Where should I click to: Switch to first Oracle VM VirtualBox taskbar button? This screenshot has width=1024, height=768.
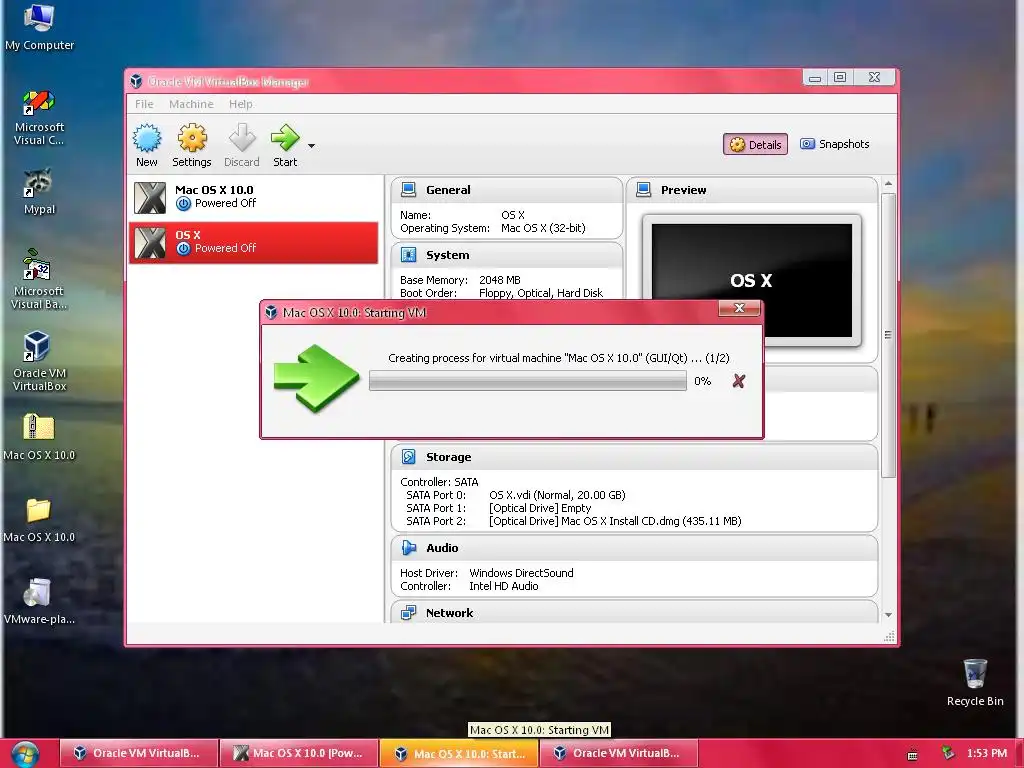click(x=138, y=753)
